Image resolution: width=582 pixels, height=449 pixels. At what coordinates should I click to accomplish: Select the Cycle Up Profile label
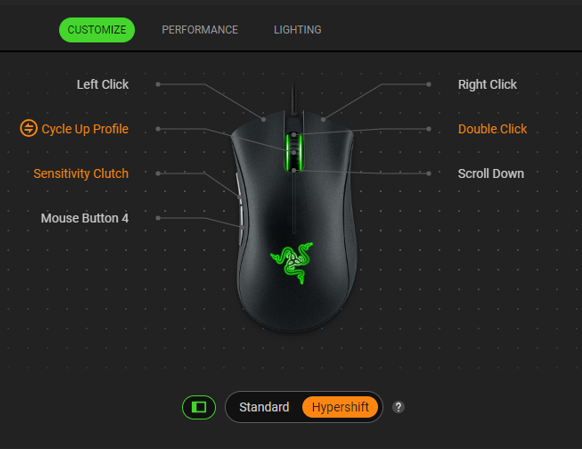point(85,129)
